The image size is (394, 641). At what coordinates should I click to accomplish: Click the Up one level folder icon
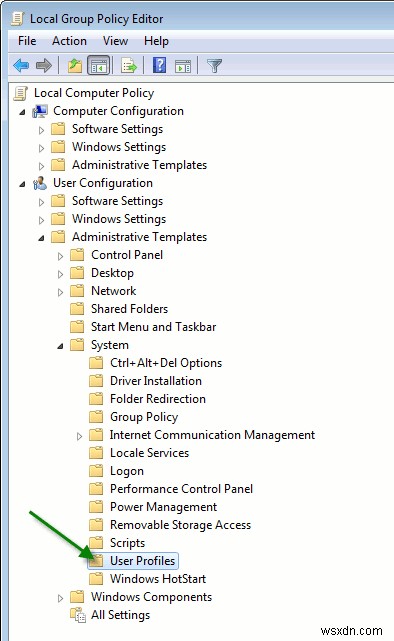coord(75,65)
